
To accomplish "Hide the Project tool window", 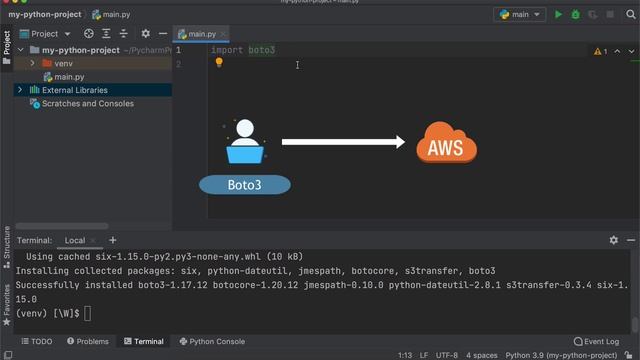I will click(x=163, y=34).
